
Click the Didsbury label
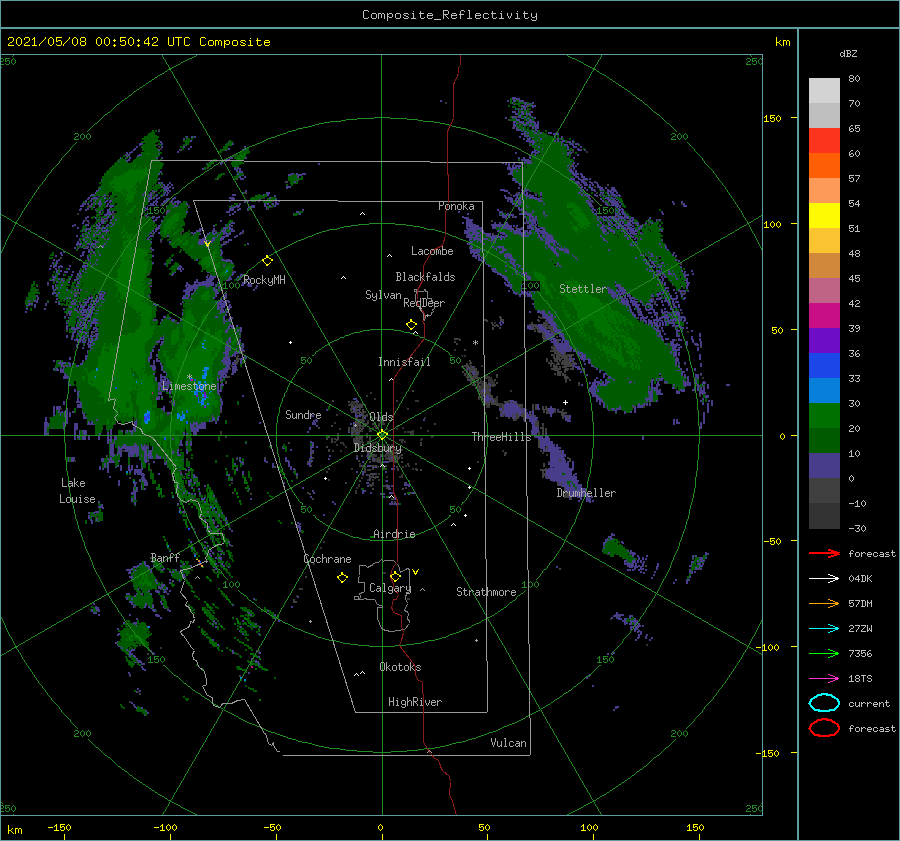(378, 448)
